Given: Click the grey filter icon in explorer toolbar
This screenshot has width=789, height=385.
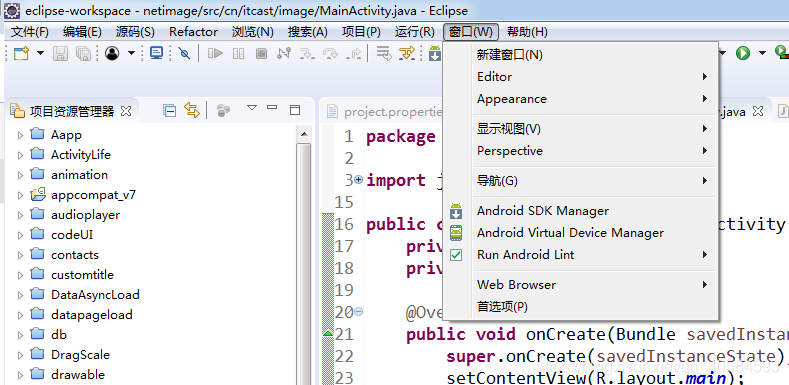Looking at the screenshot, I should coord(223,111).
